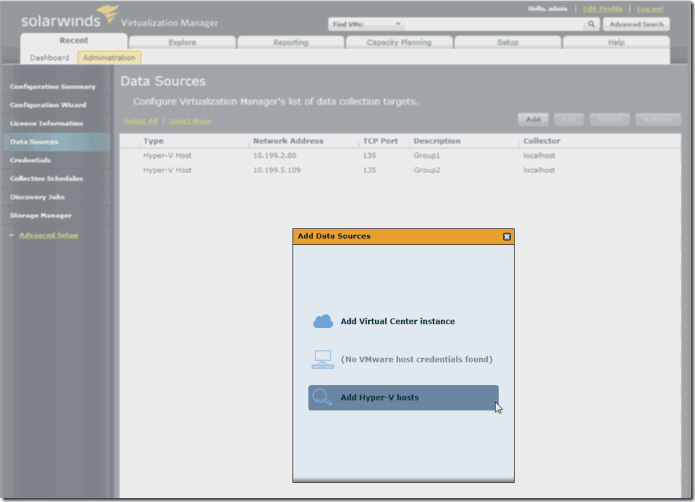Open the Setup tab

[508, 43]
